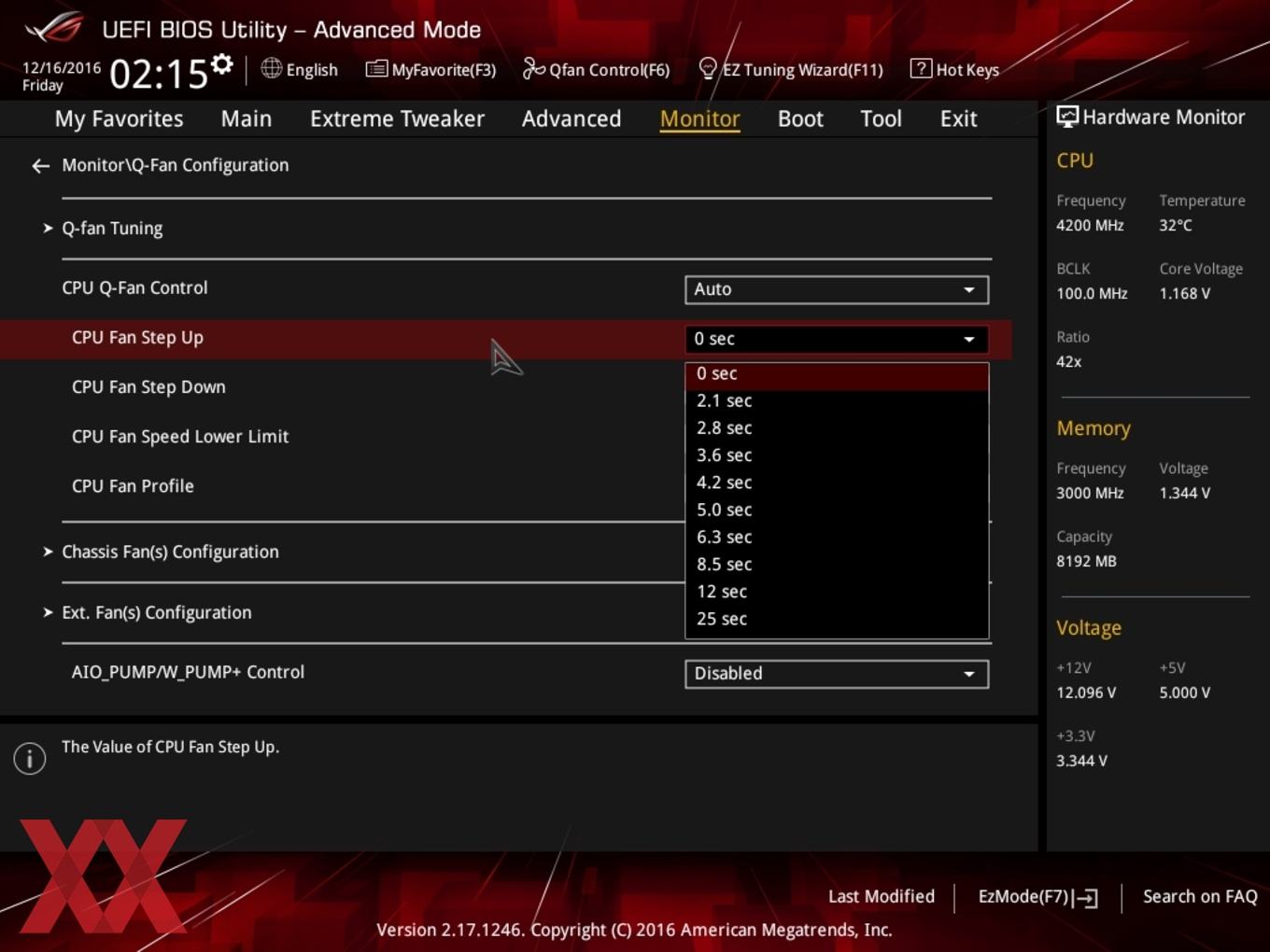Set step up to 8.5 sec
The height and width of the screenshot is (952, 1270).
(837, 565)
